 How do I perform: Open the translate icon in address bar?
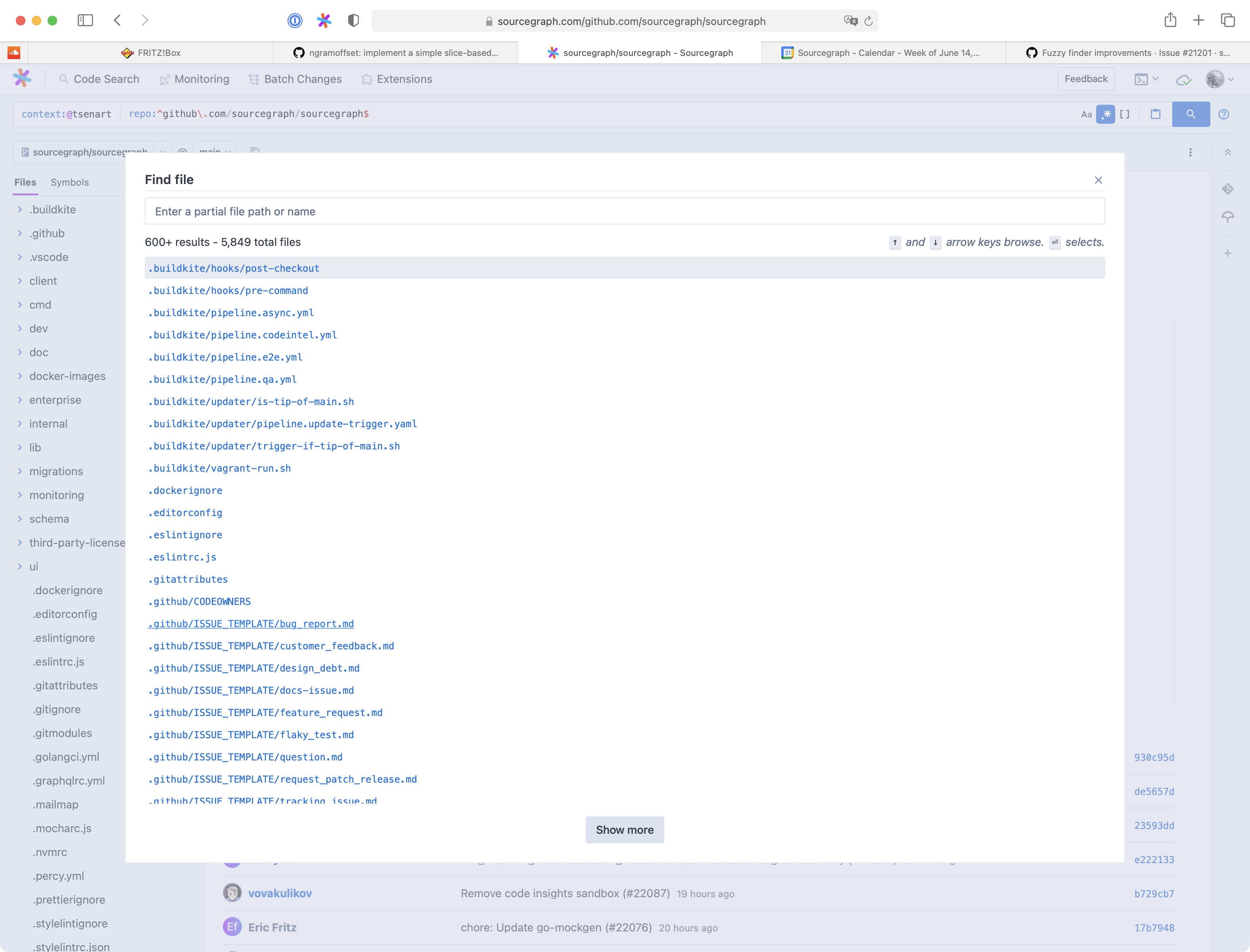point(850,21)
